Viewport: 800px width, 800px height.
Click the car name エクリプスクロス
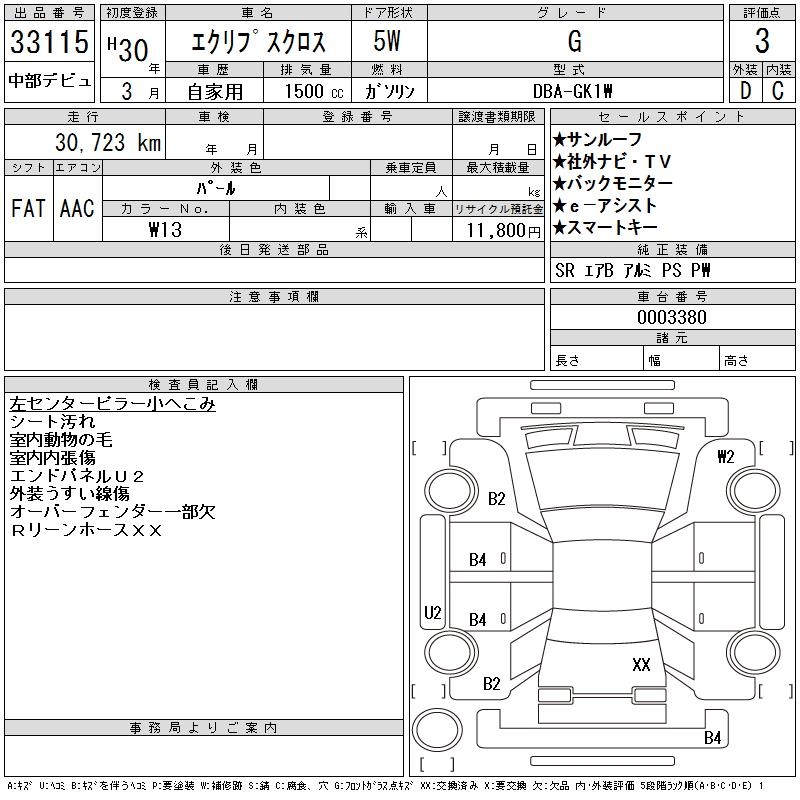[x=258, y=42]
